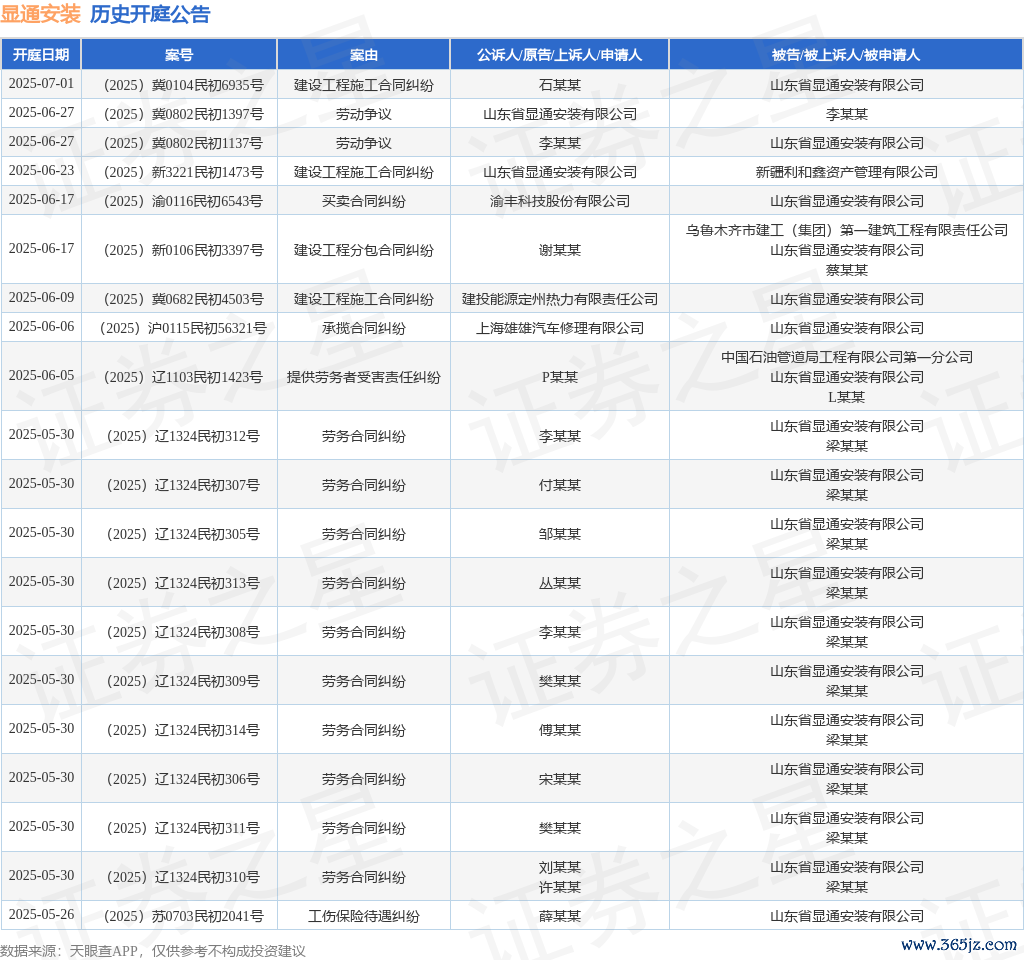
Task: Click plaintiff 宋某某
Action: coord(560,779)
